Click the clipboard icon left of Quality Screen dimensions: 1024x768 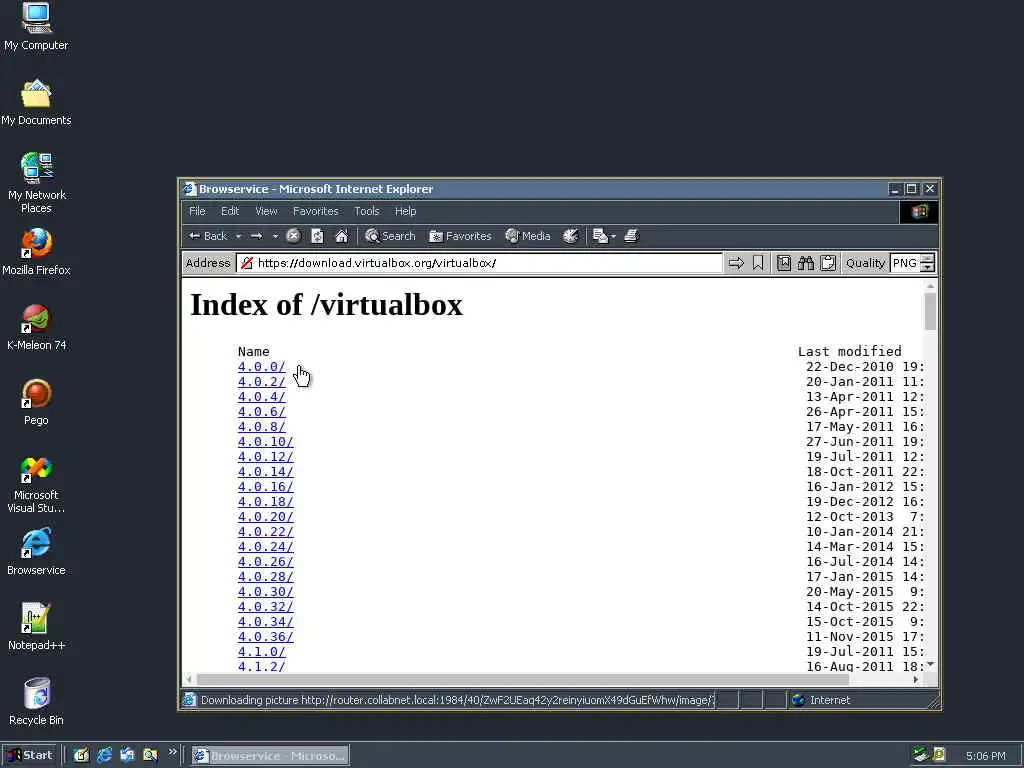coord(828,263)
